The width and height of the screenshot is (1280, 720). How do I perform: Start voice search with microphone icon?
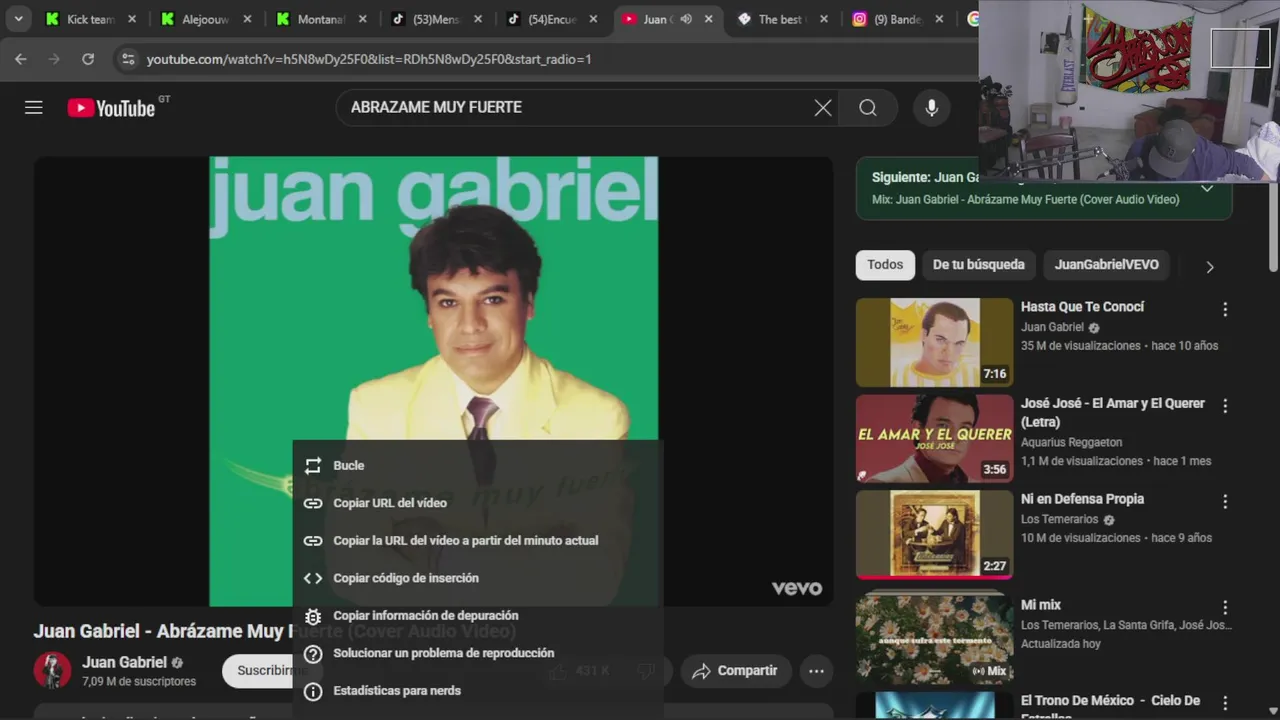(x=932, y=108)
